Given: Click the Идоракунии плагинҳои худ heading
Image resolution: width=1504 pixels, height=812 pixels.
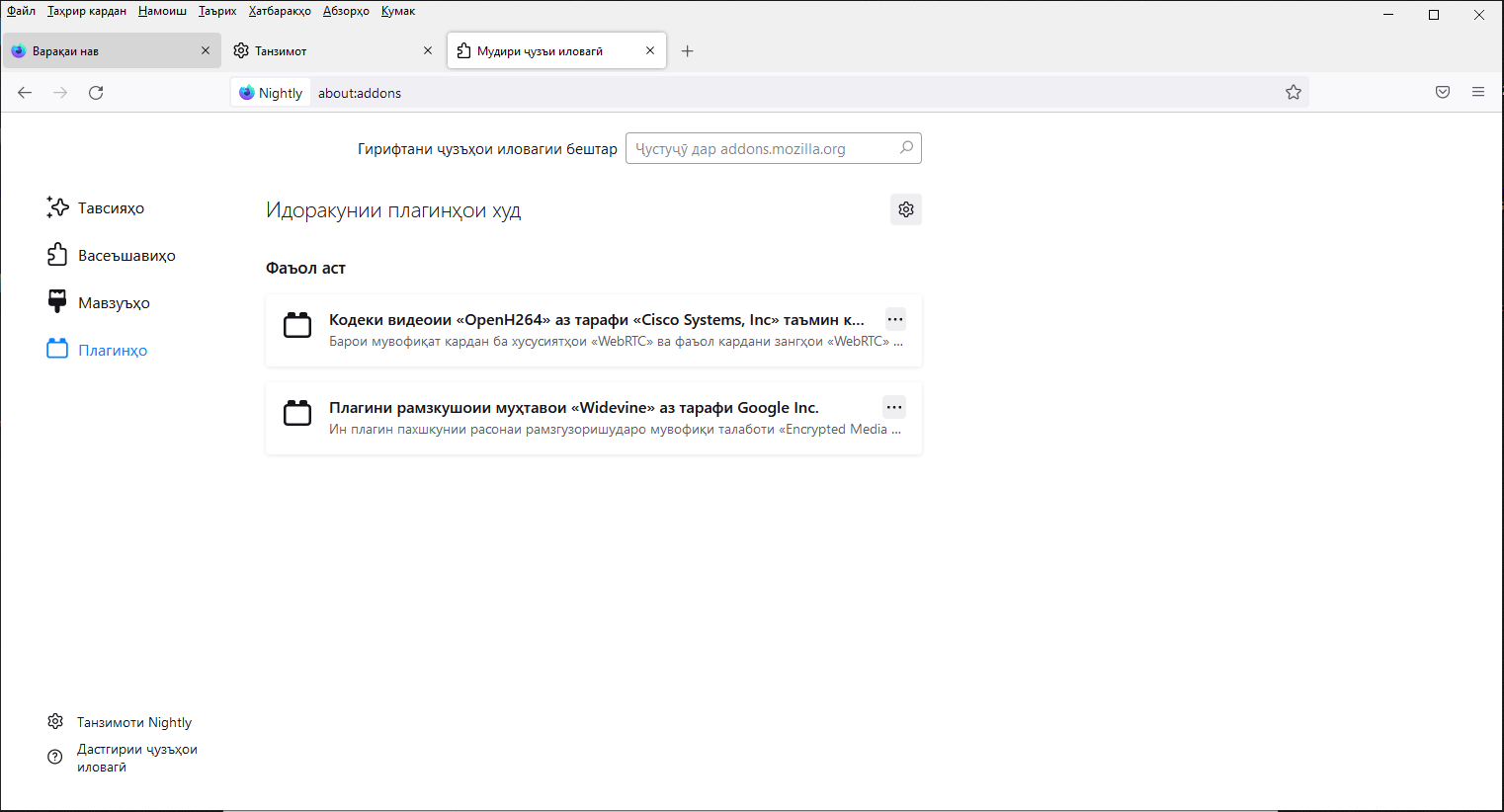Looking at the screenshot, I should [x=393, y=210].
